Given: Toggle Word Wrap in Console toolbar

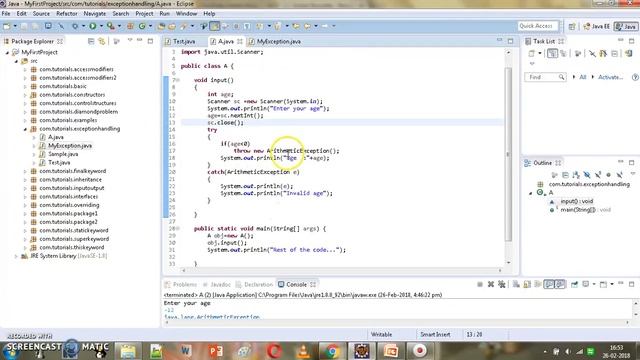Looking at the screenshot, I should (538, 284).
